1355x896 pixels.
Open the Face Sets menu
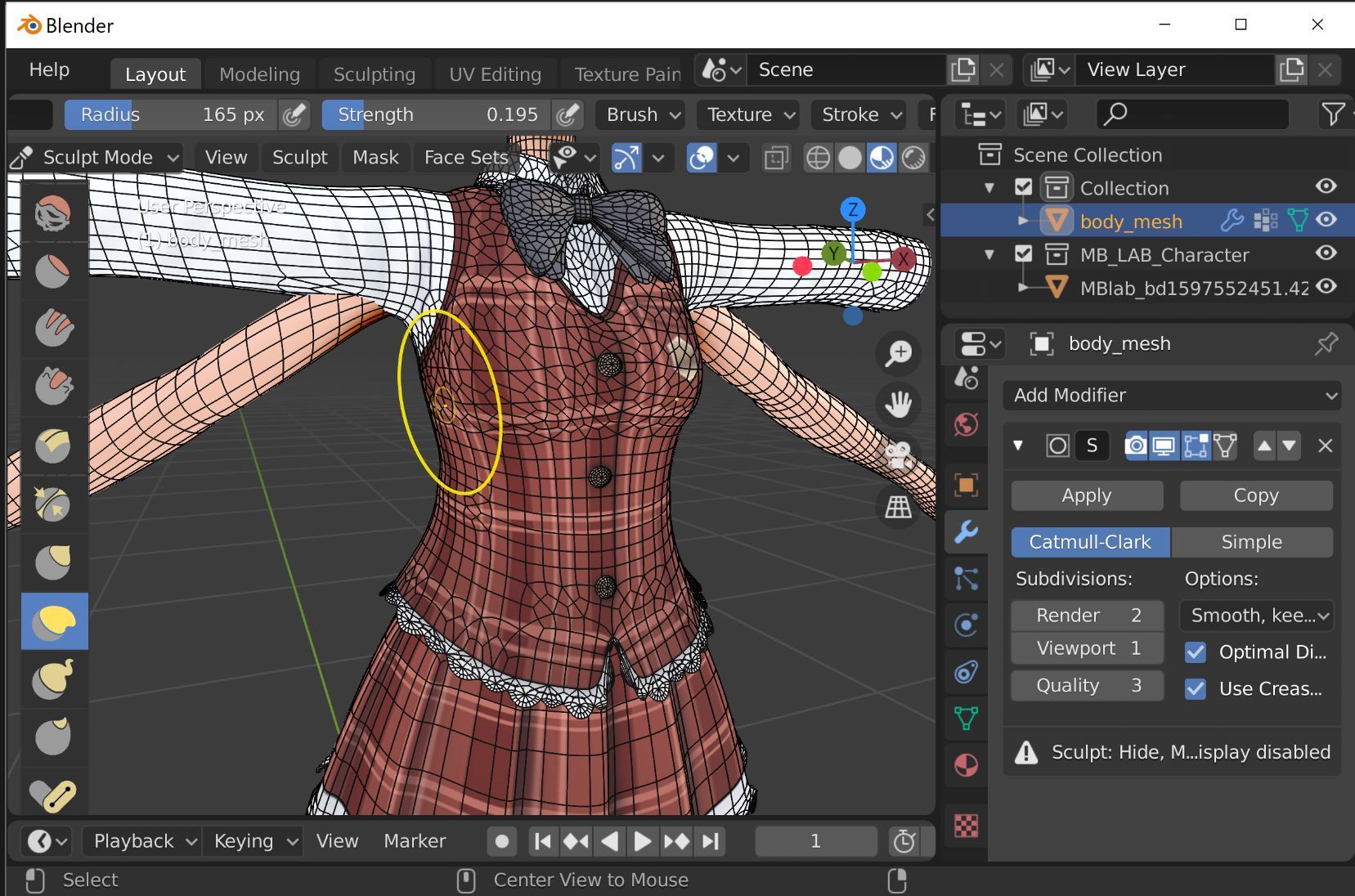tap(465, 158)
